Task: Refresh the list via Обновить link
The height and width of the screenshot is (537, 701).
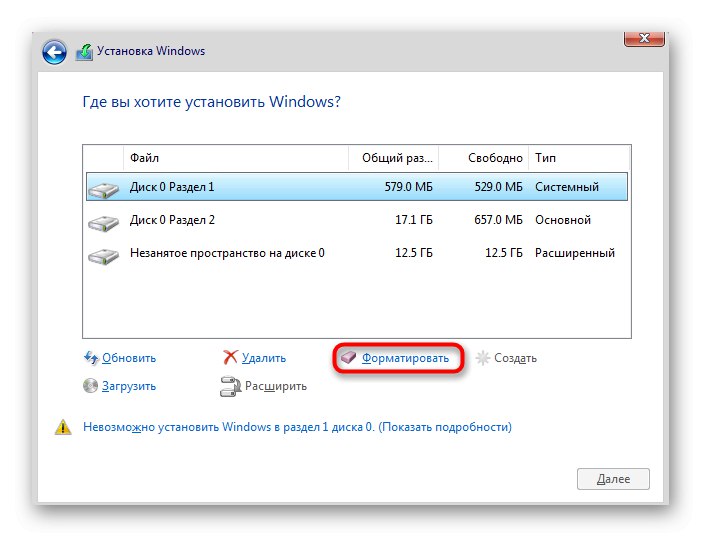Action: (129, 358)
